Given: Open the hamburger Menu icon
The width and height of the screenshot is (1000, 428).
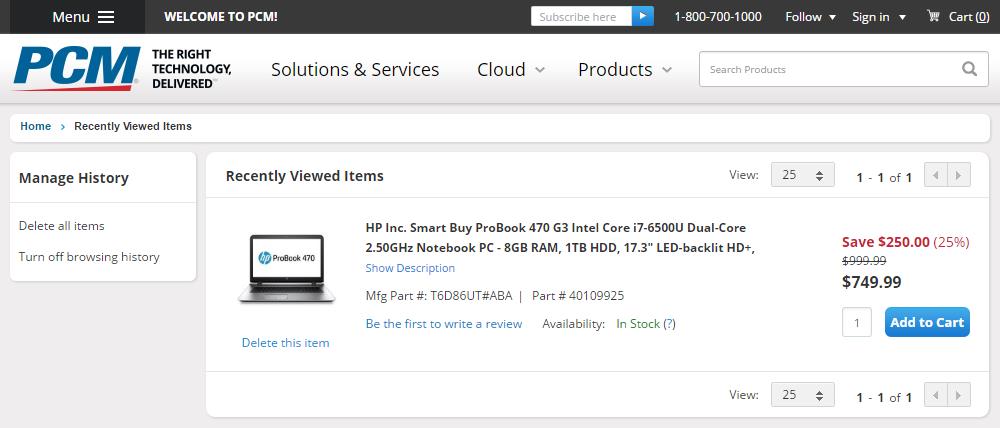Looking at the screenshot, I should click(x=106, y=17).
